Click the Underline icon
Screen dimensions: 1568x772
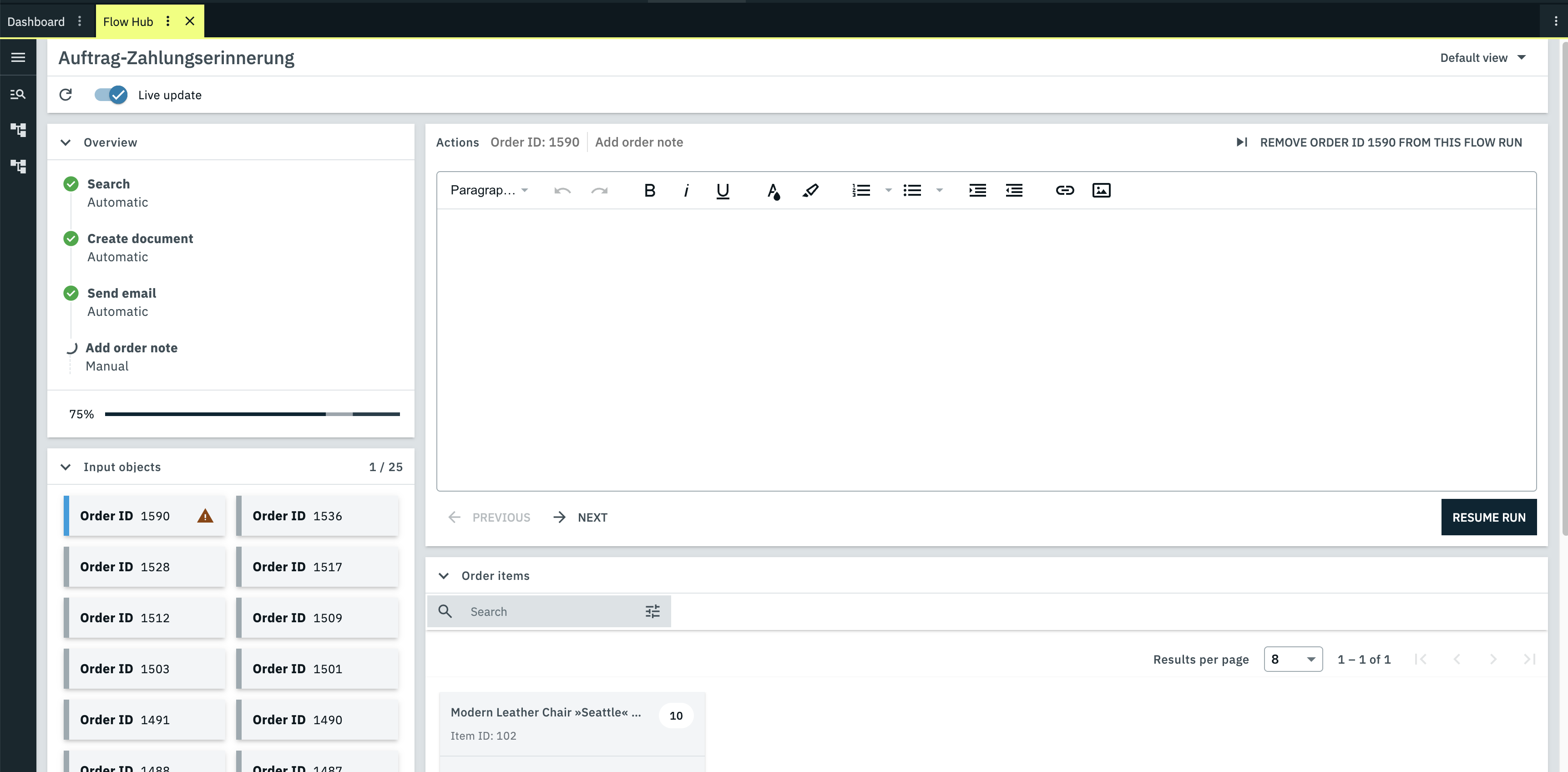(x=723, y=191)
